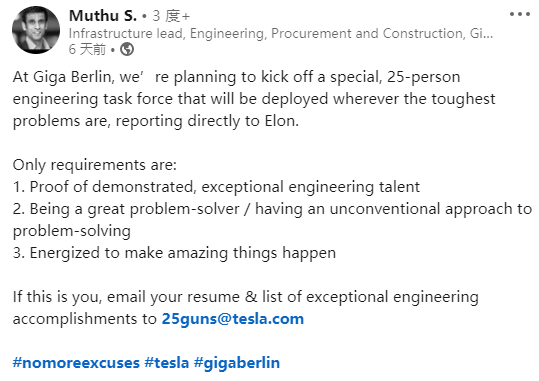
Task: Open the #gigaberlin hashtag
Action: 237,363
